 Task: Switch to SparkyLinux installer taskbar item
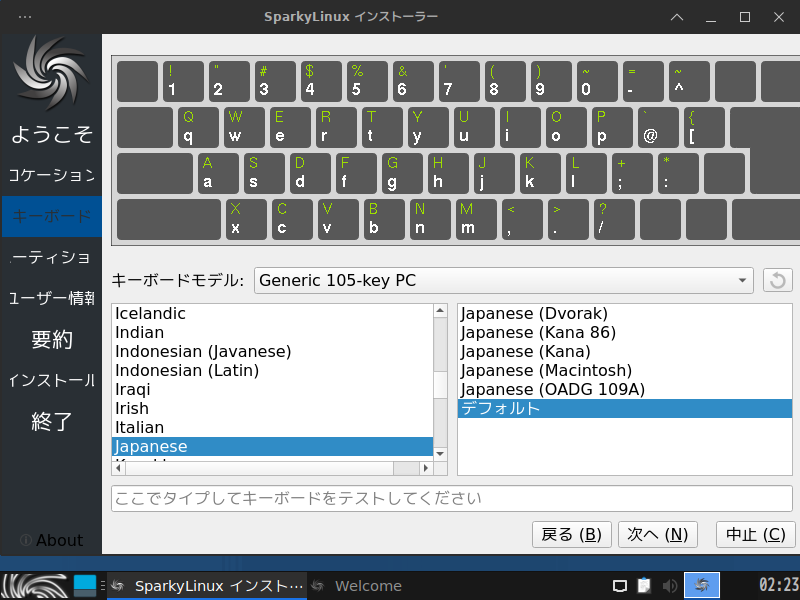tap(207, 586)
